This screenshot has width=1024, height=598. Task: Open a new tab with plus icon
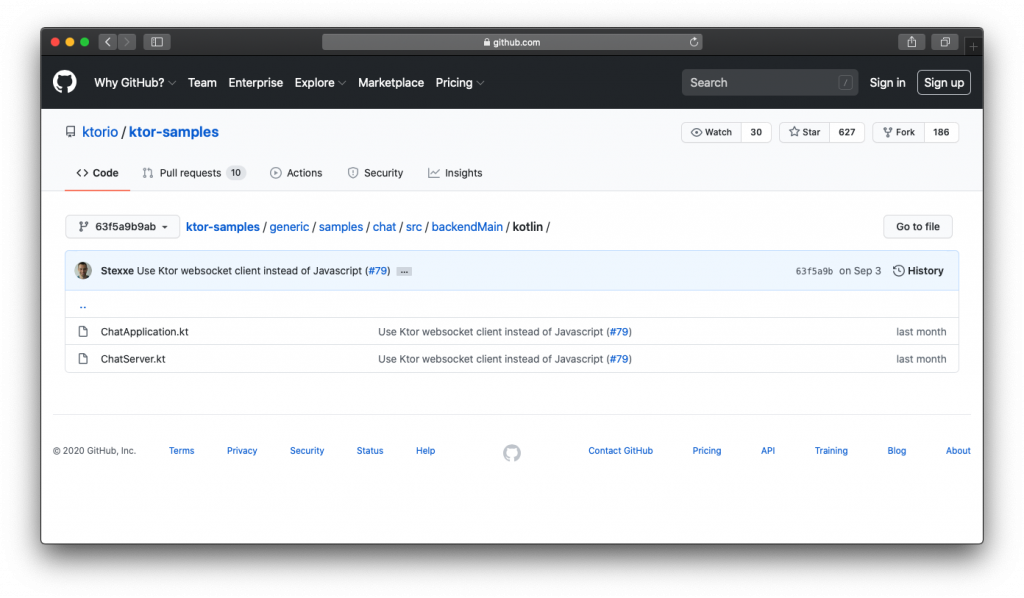pyautogui.click(x=973, y=46)
